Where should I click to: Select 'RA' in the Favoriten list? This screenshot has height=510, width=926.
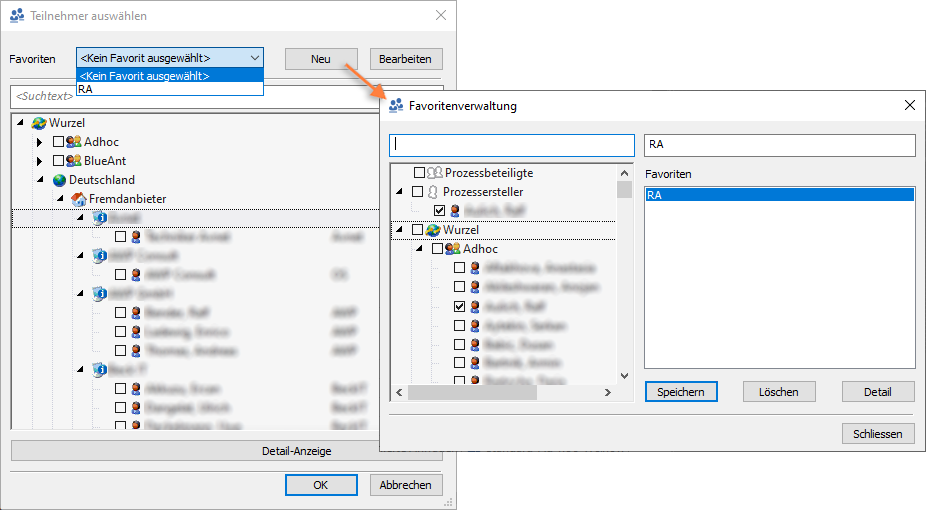click(x=780, y=195)
